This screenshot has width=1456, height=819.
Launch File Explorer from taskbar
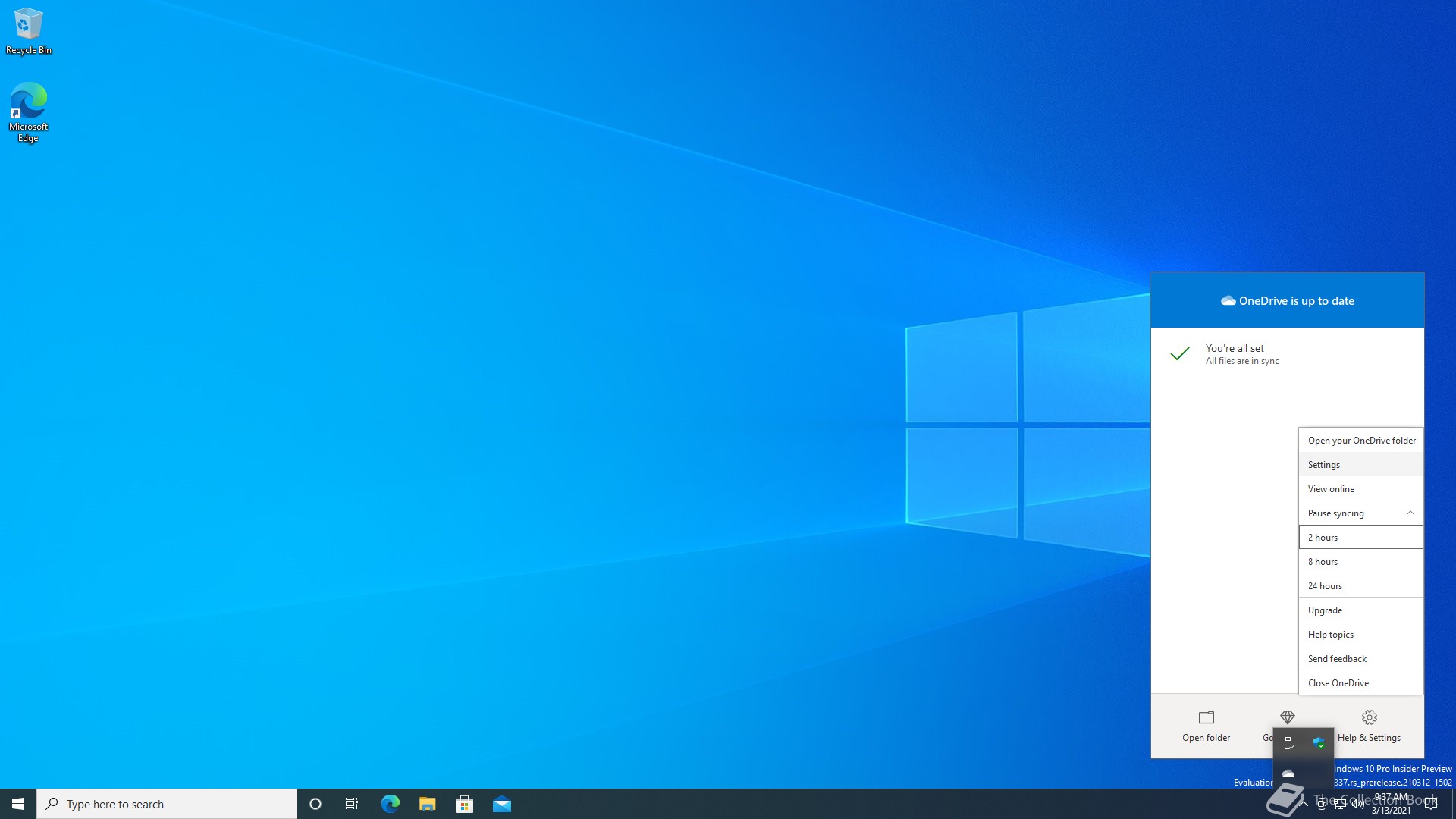427,804
